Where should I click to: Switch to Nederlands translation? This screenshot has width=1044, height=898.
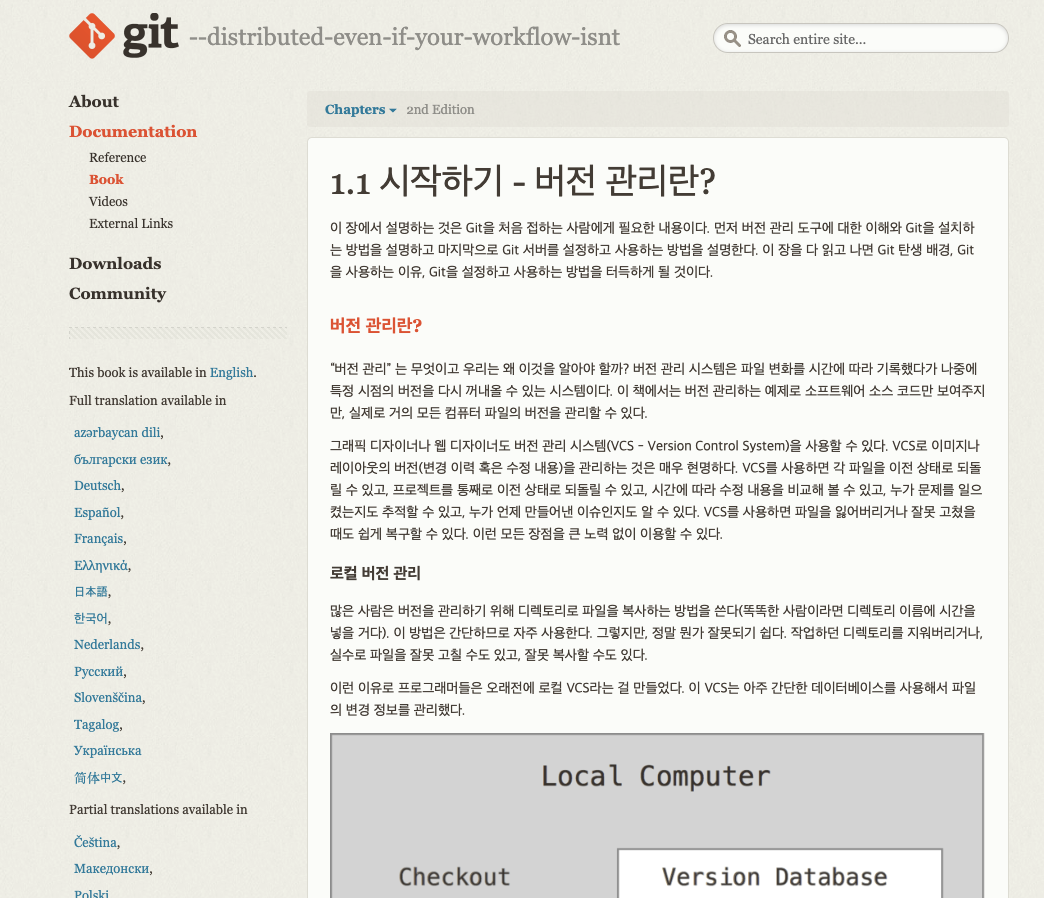(107, 644)
